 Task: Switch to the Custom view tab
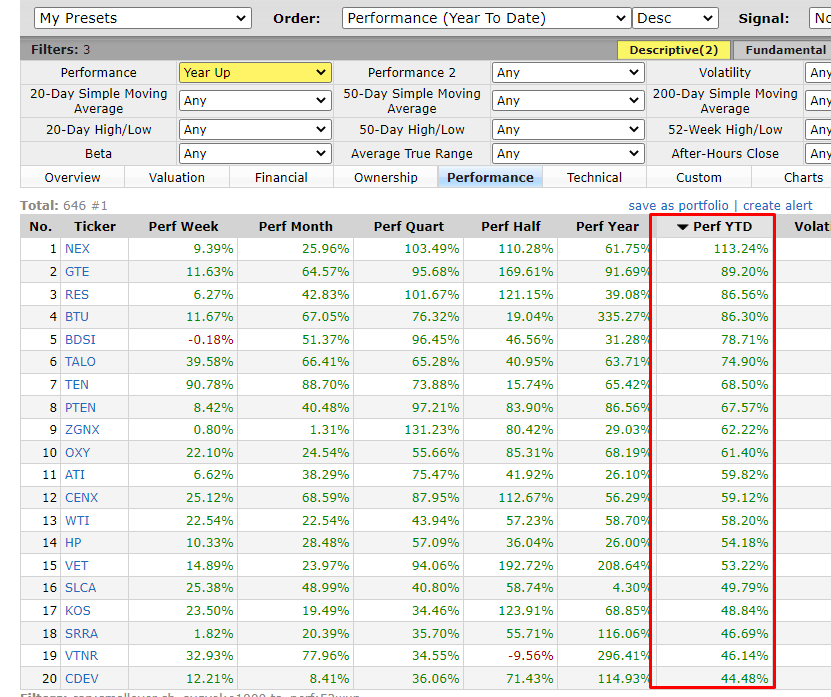pos(699,178)
